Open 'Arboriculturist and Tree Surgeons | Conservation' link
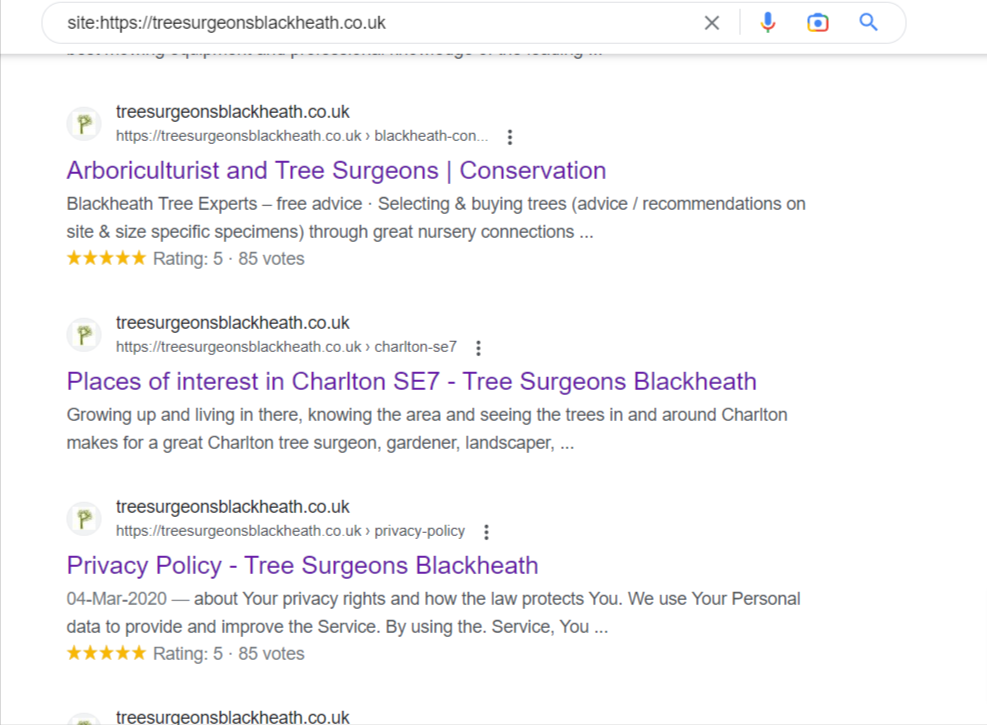This screenshot has height=725, width=987. 336,170
